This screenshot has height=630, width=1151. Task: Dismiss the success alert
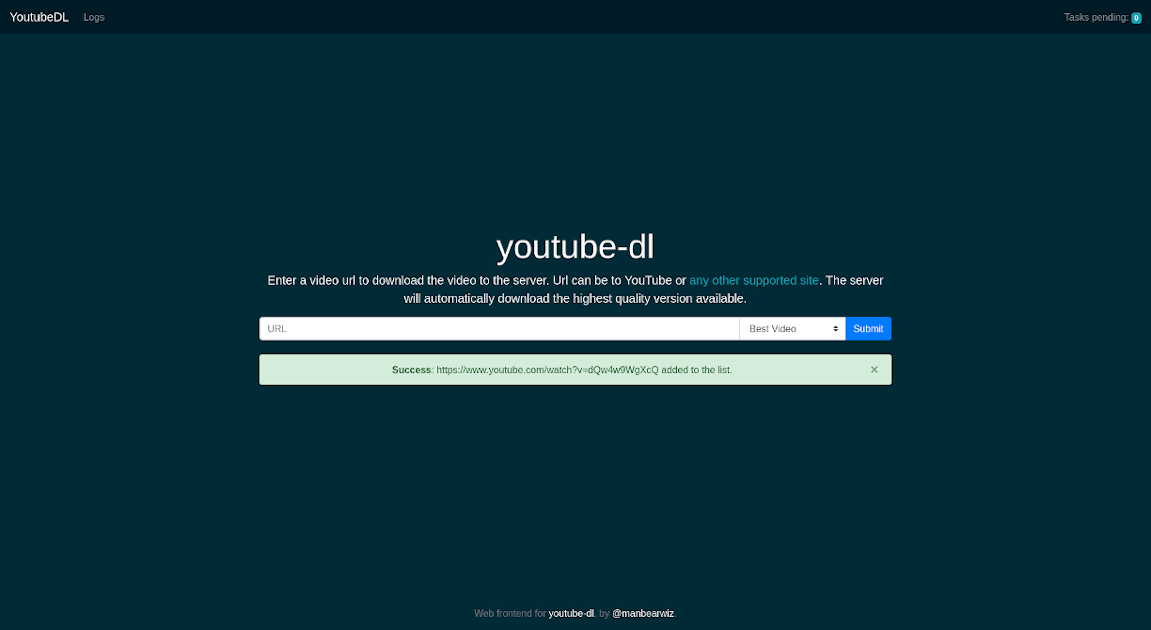pos(874,369)
